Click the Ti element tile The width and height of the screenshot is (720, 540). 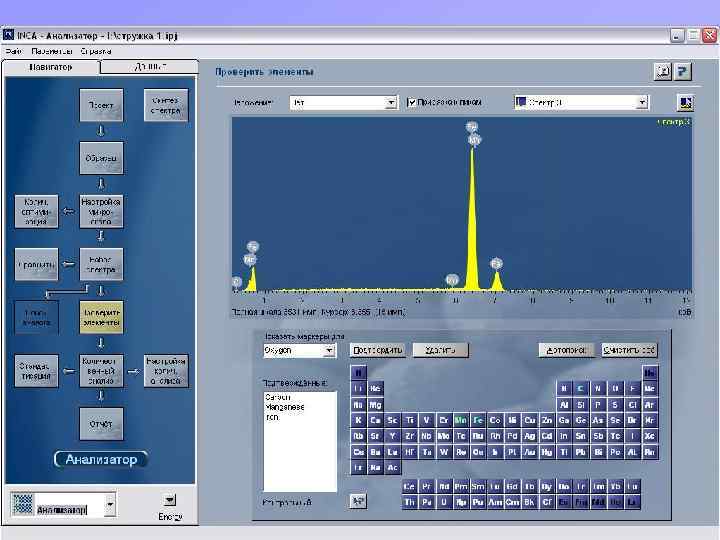point(410,421)
